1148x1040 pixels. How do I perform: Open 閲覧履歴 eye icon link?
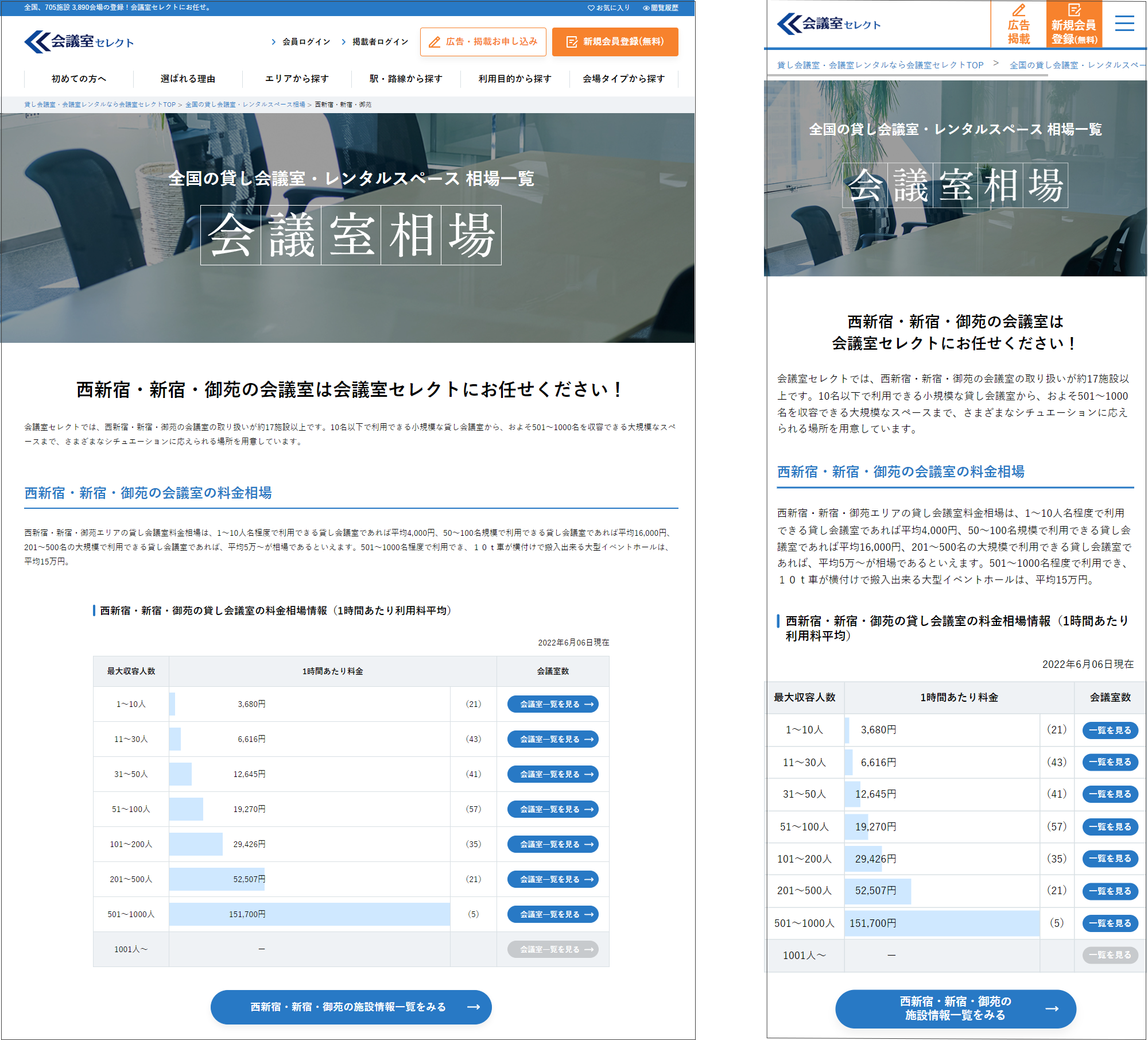point(661,8)
